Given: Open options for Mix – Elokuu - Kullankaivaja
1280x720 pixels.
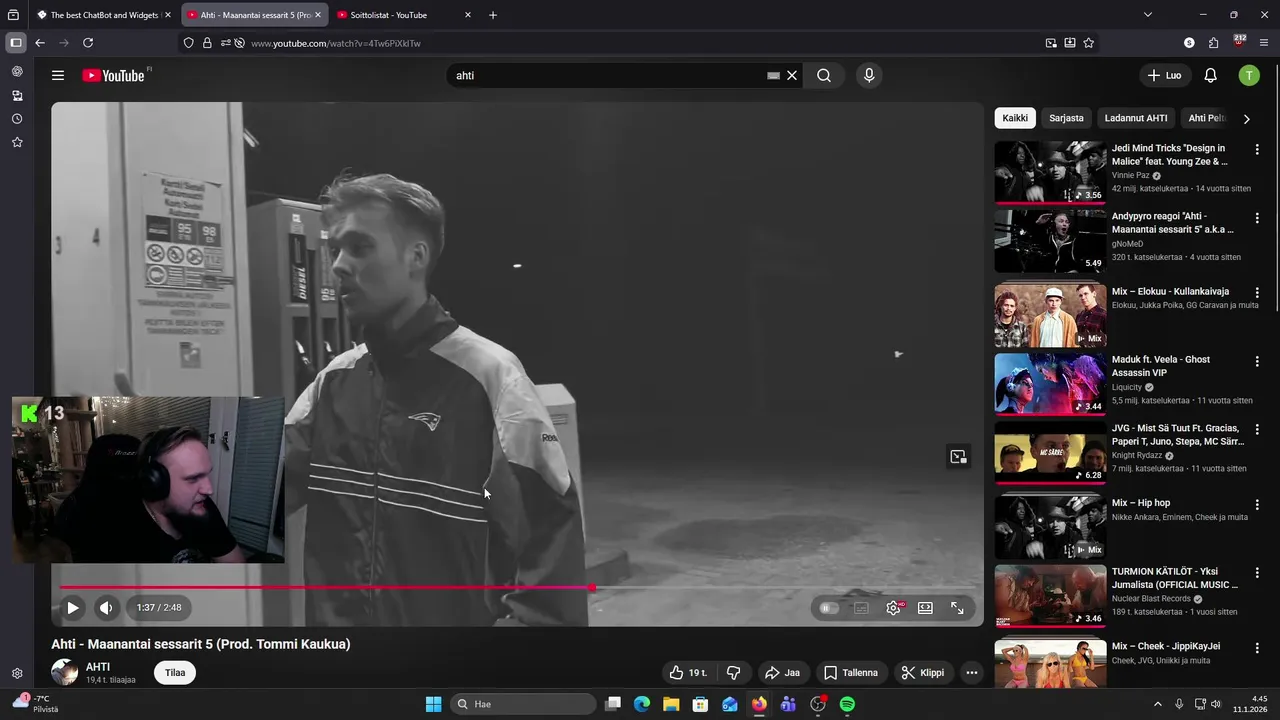Looking at the screenshot, I should pyautogui.click(x=1257, y=293).
